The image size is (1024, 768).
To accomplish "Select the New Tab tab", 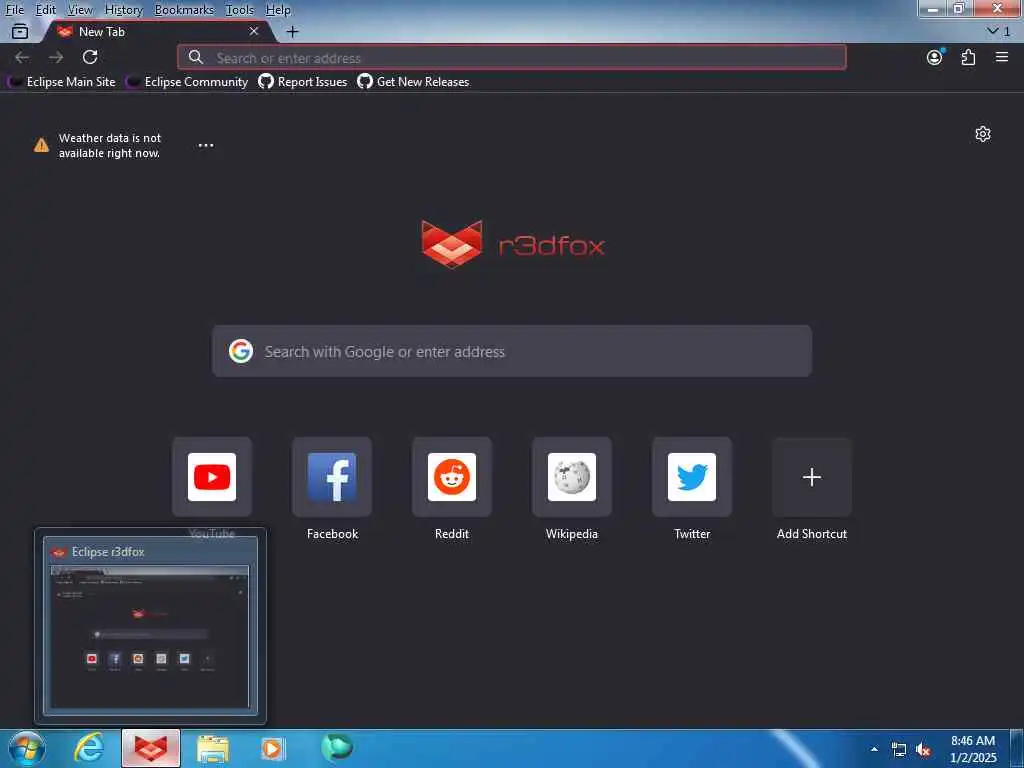I will pyautogui.click(x=157, y=31).
